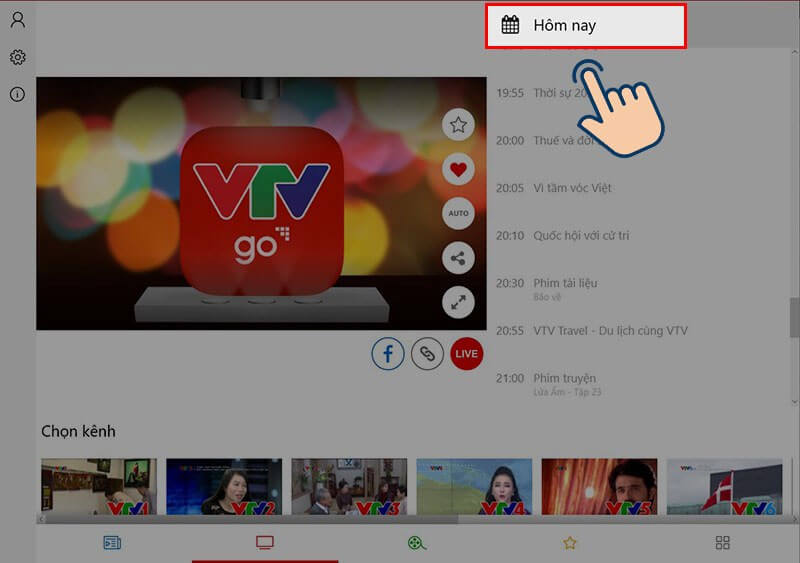Expand video to fullscreen
Image resolution: width=800 pixels, height=563 pixels.
(x=458, y=302)
